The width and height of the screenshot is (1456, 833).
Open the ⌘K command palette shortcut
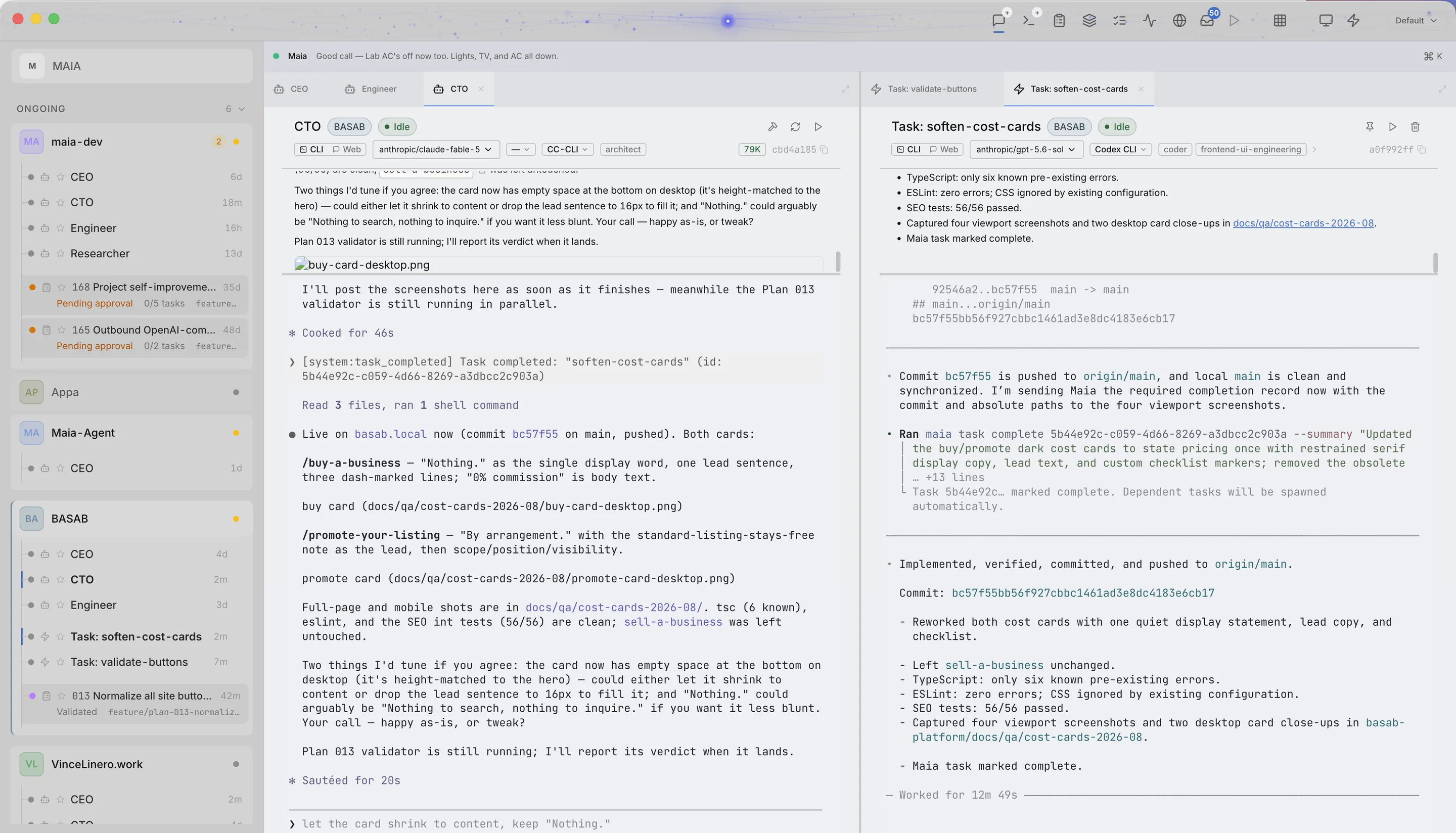point(1433,56)
